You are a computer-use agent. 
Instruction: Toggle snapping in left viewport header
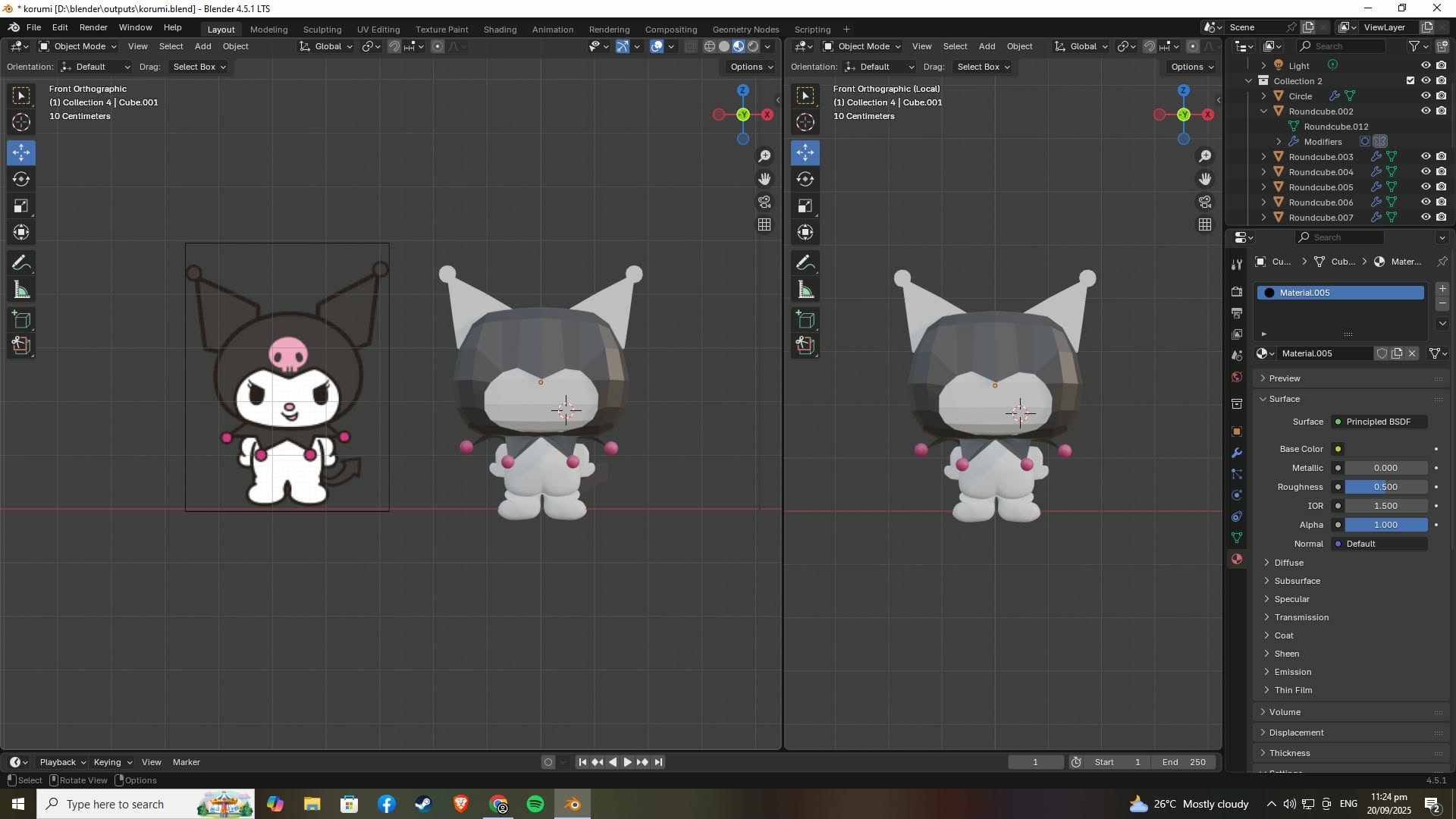point(394,46)
